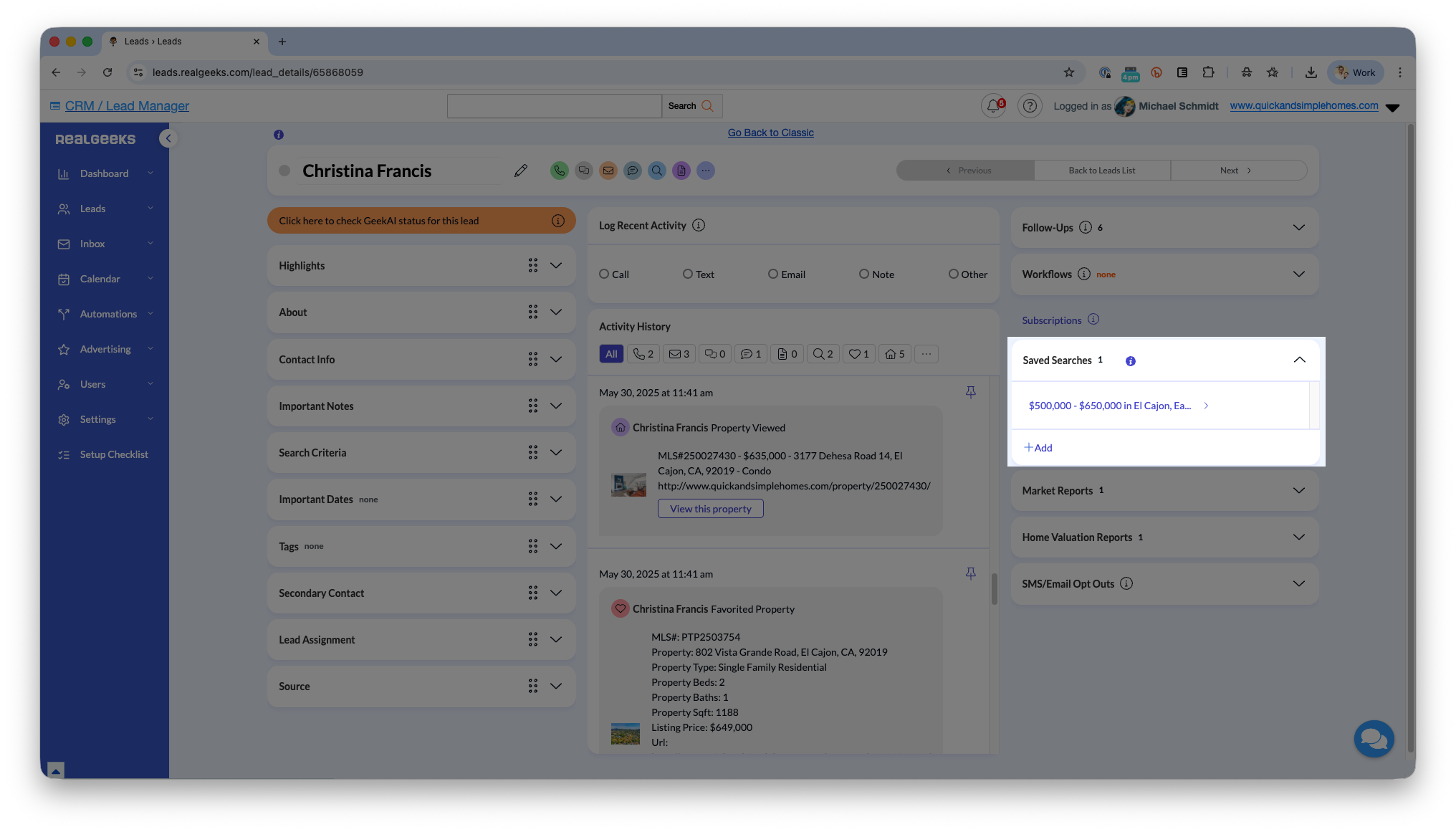1456x832 pixels.
Task: Click Saved Searches blue info icon
Action: pyautogui.click(x=1130, y=361)
